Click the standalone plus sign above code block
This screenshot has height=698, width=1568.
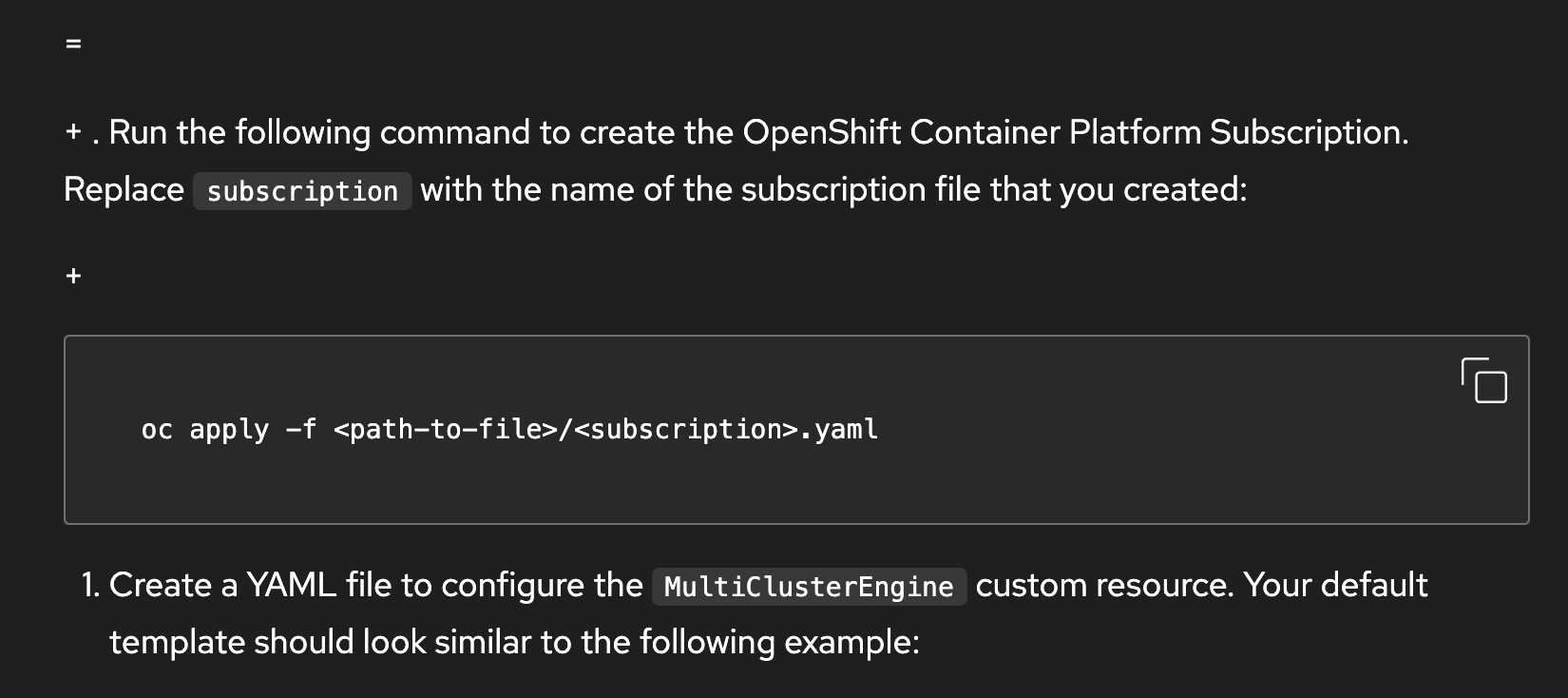pyautogui.click(x=73, y=277)
